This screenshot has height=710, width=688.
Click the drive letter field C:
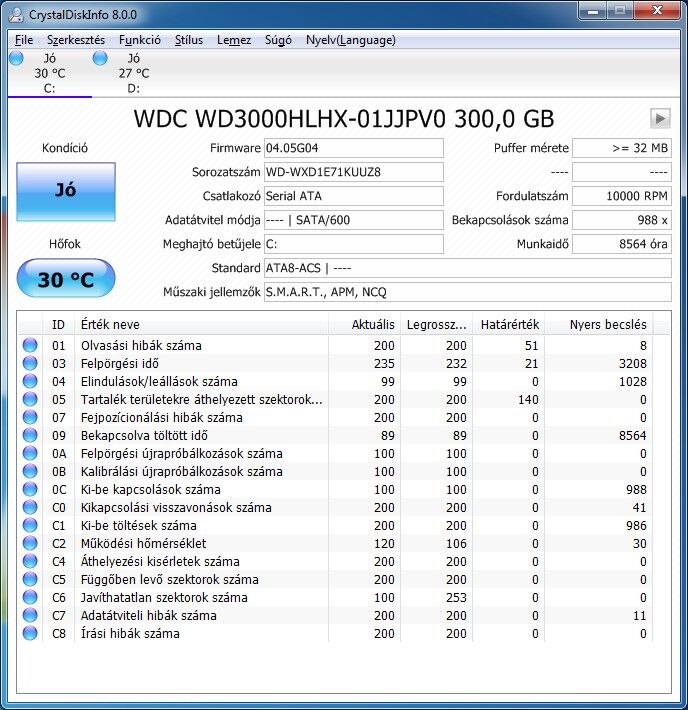(x=354, y=244)
